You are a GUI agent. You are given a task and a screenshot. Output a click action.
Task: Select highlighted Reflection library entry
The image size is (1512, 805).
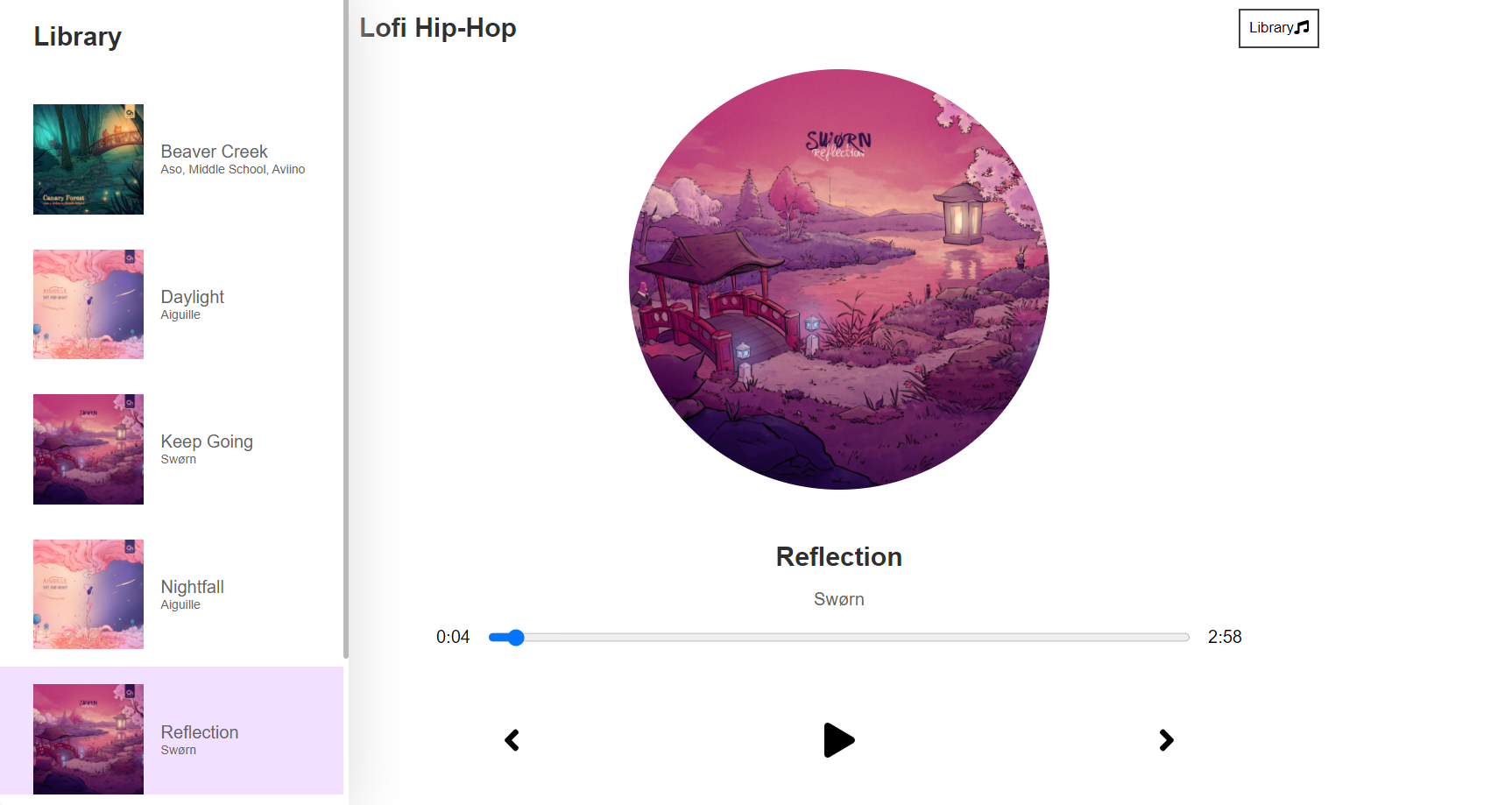[172, 739]
